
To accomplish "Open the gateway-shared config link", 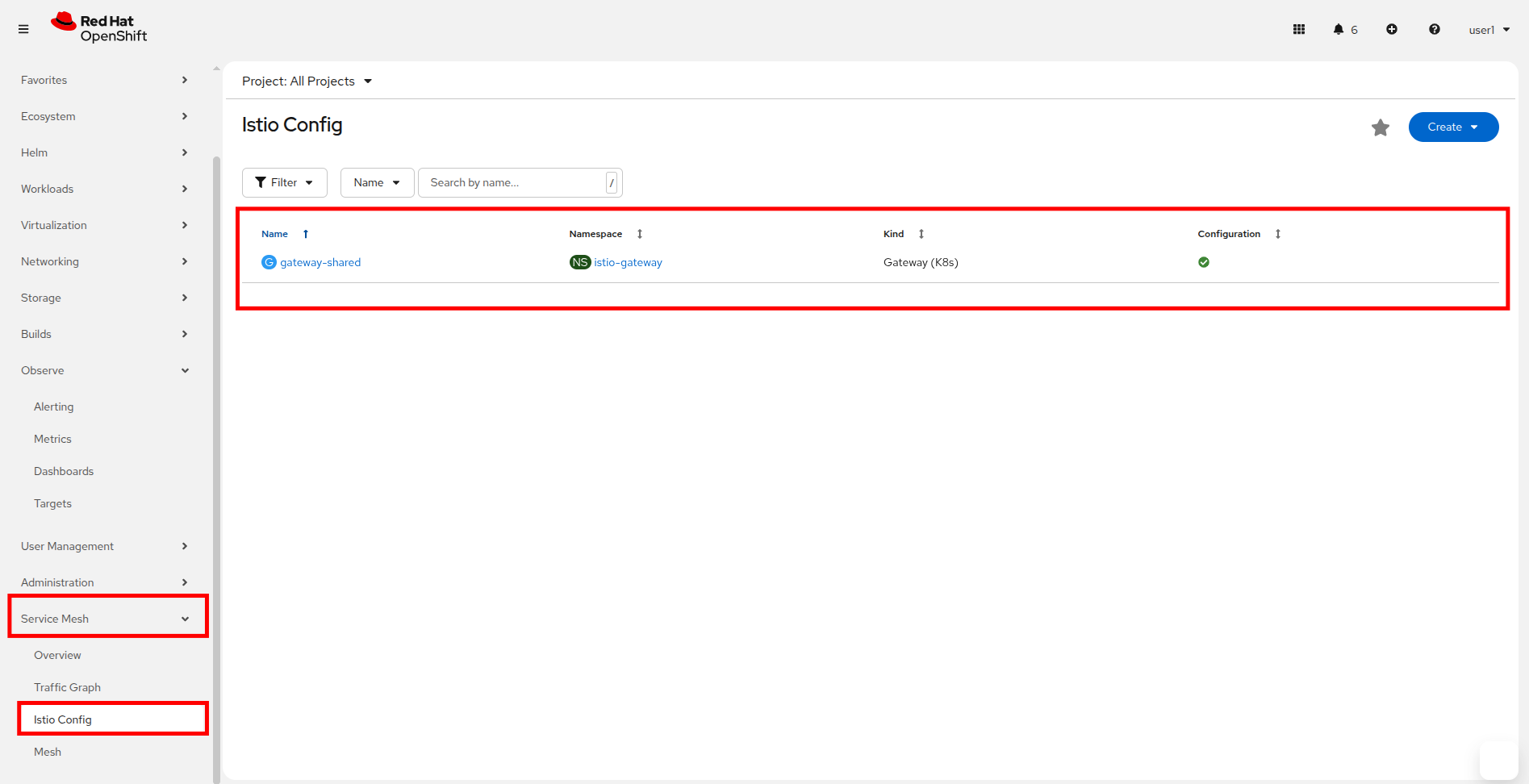I will [x=320, y=262].
